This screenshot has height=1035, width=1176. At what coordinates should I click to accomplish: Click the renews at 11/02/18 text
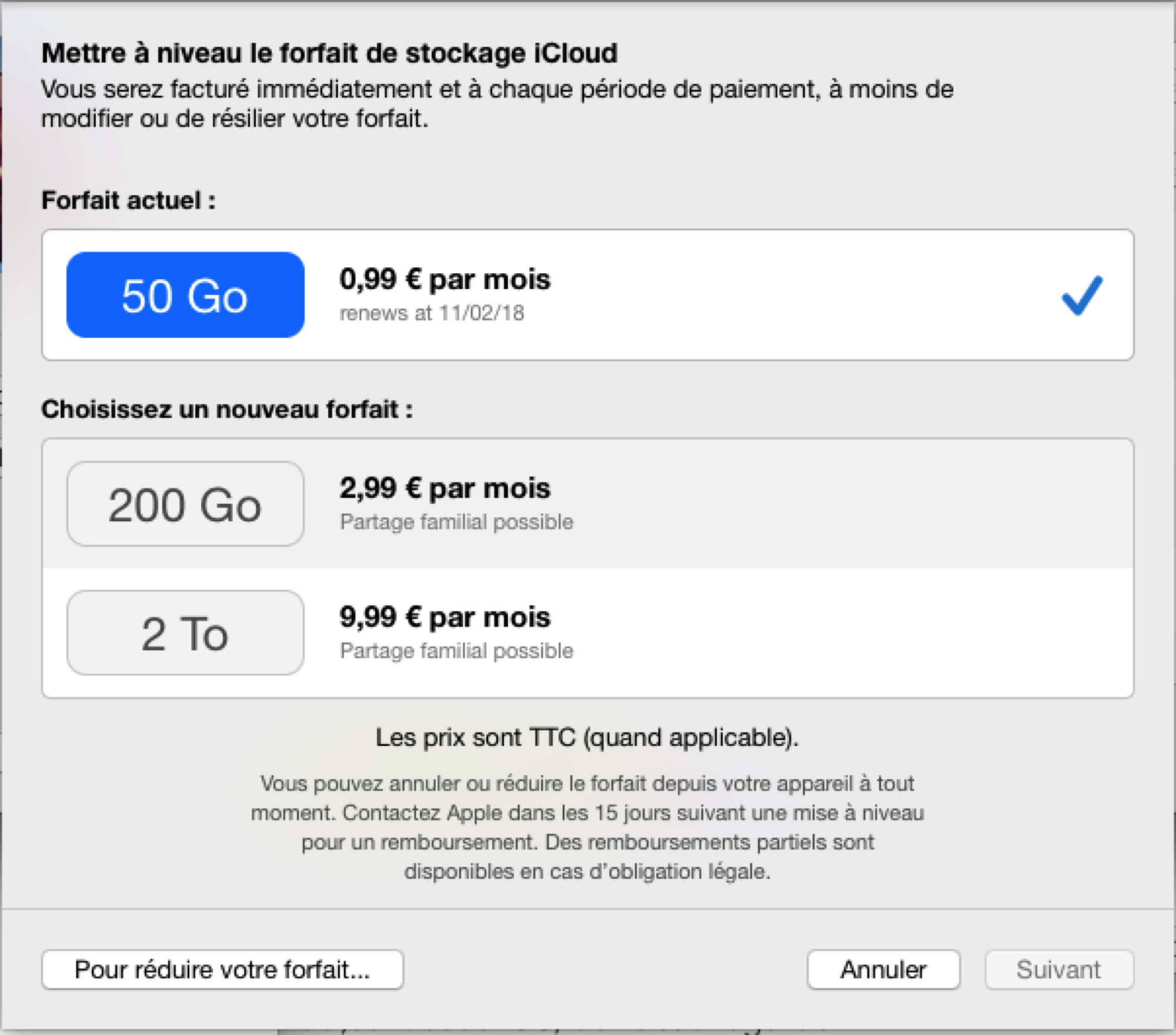pyautogui.click(x=432, y=313)
